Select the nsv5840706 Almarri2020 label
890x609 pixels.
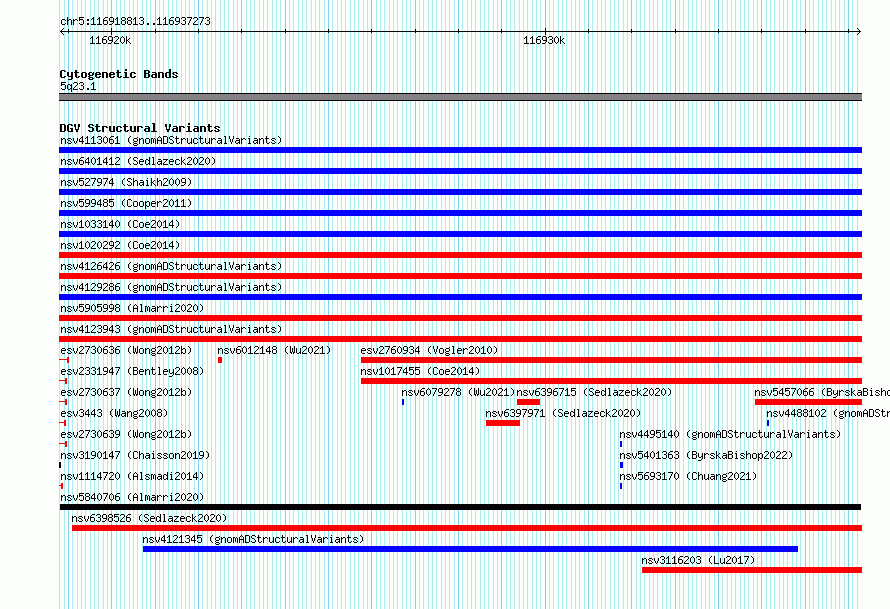(132, 497)
